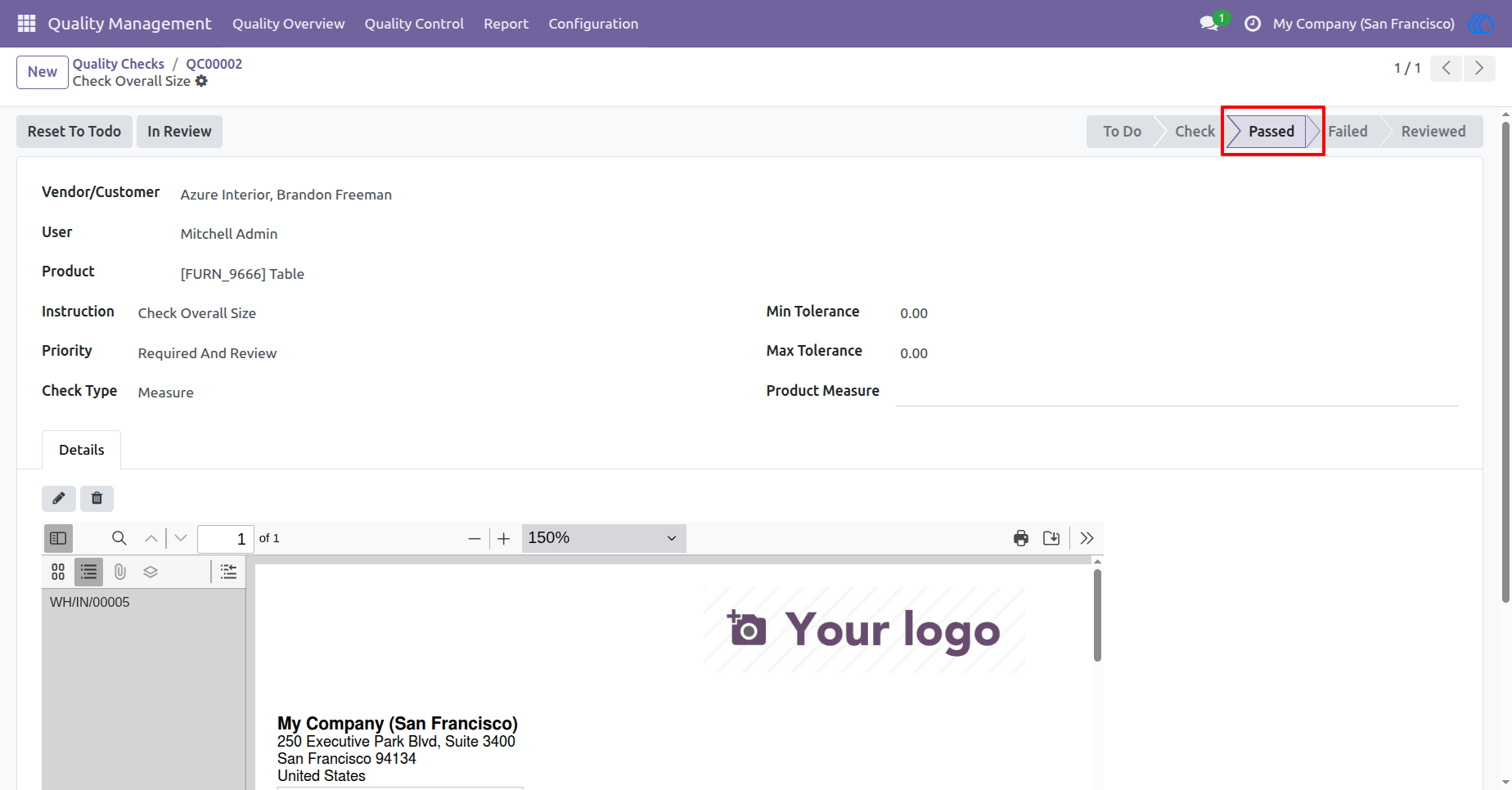Open the Quality Control menu

click(414, 24)
